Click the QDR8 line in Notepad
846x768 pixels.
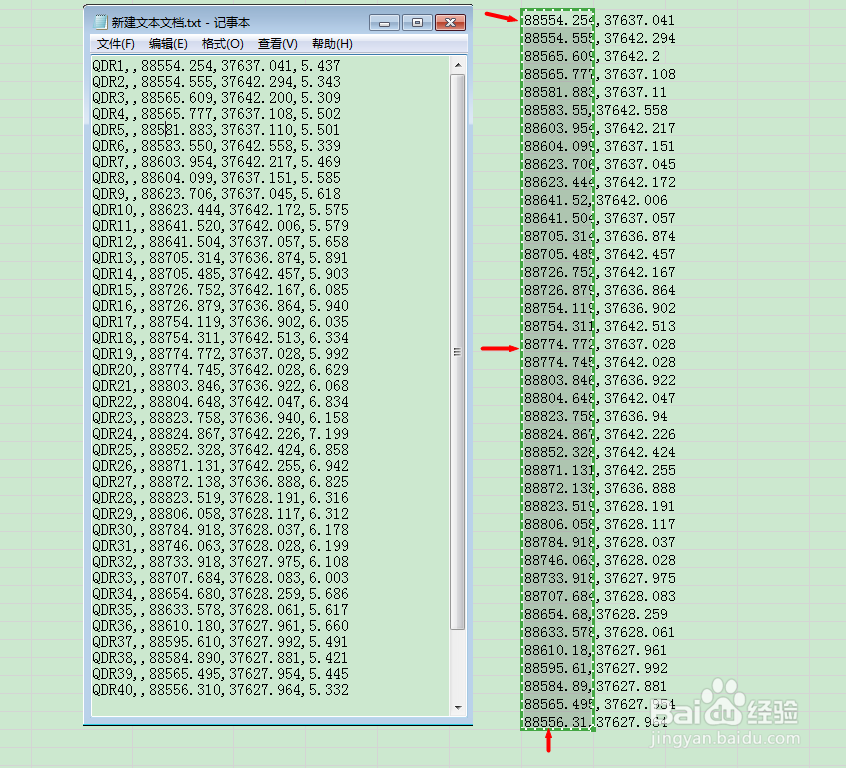point(216,178)
